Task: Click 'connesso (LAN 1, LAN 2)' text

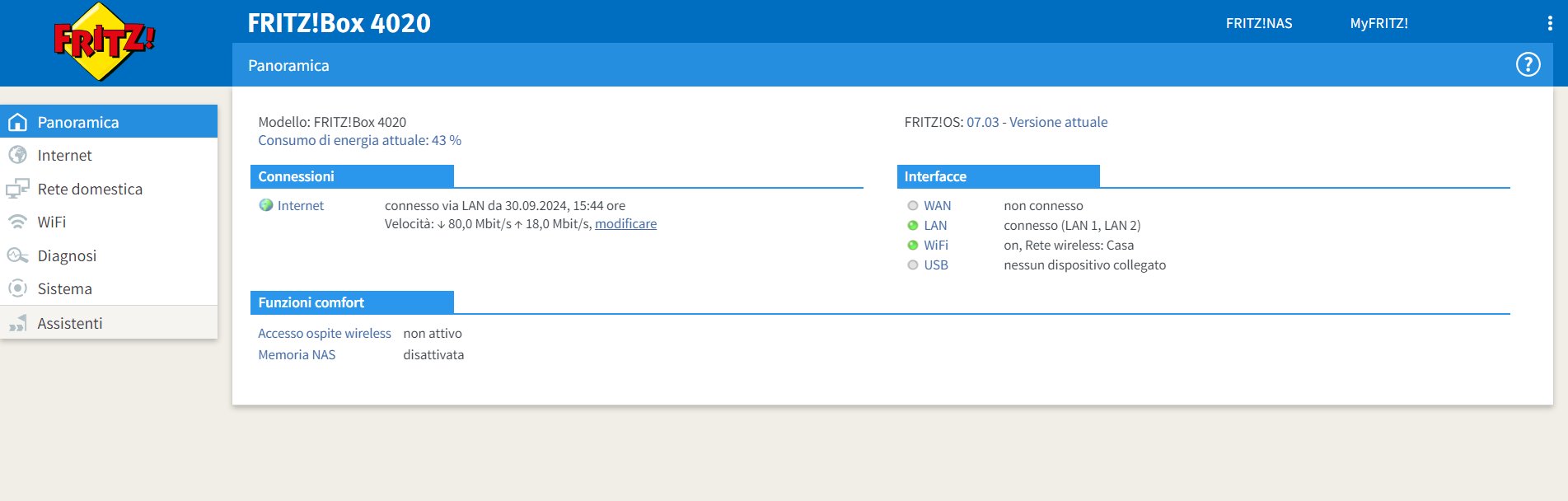Action: click(x=1072, y=225)
